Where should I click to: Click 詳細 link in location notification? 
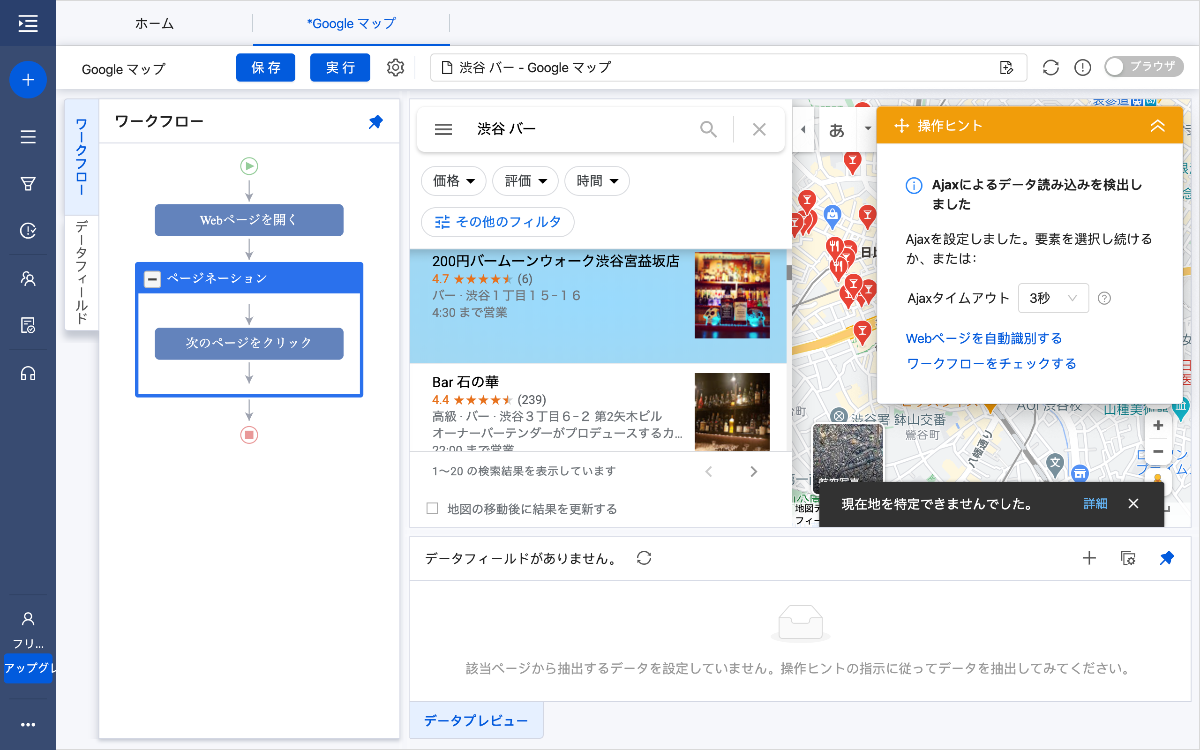(x=1095, y=504)
